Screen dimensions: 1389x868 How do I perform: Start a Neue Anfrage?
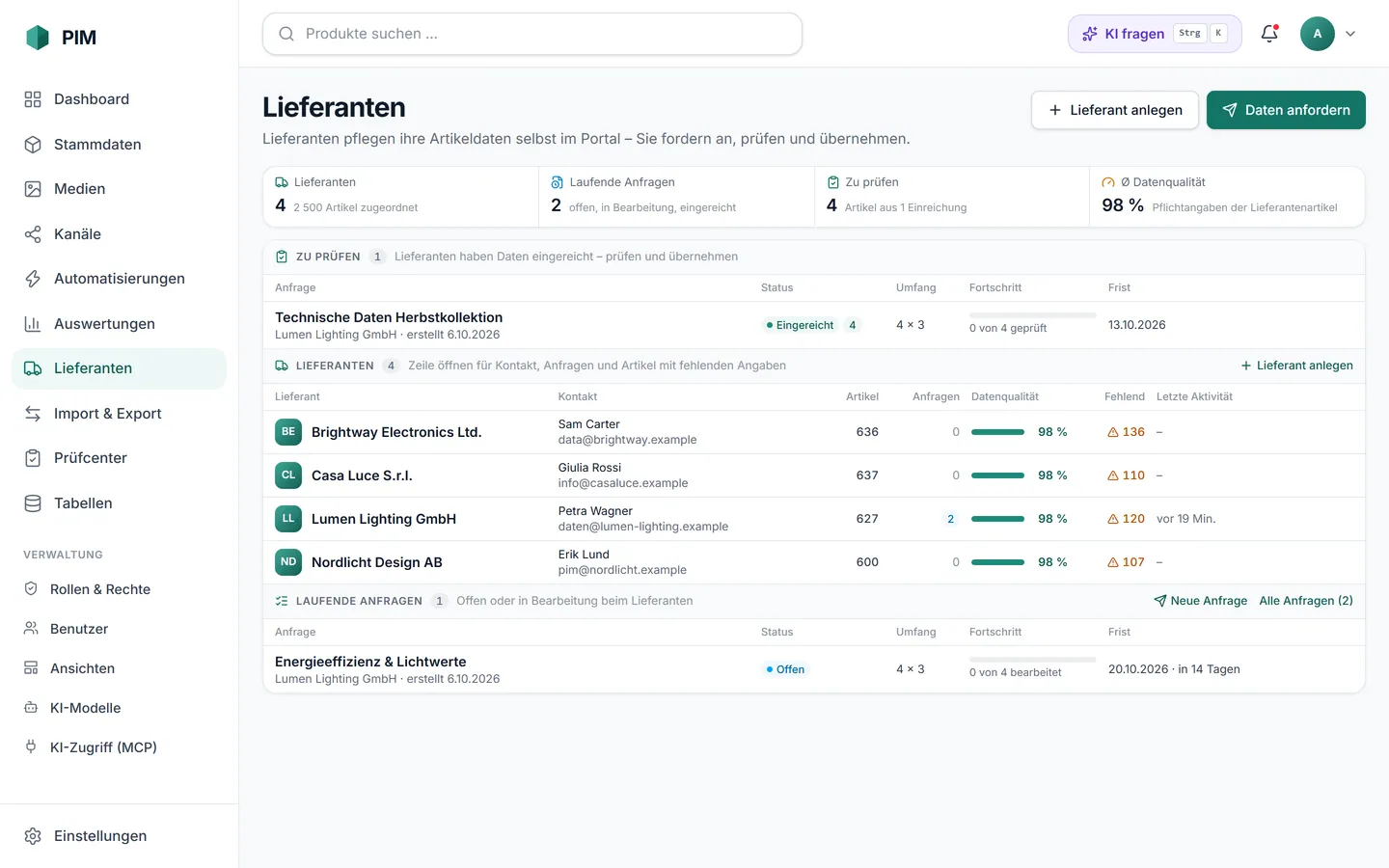(x=1200, y=601)
